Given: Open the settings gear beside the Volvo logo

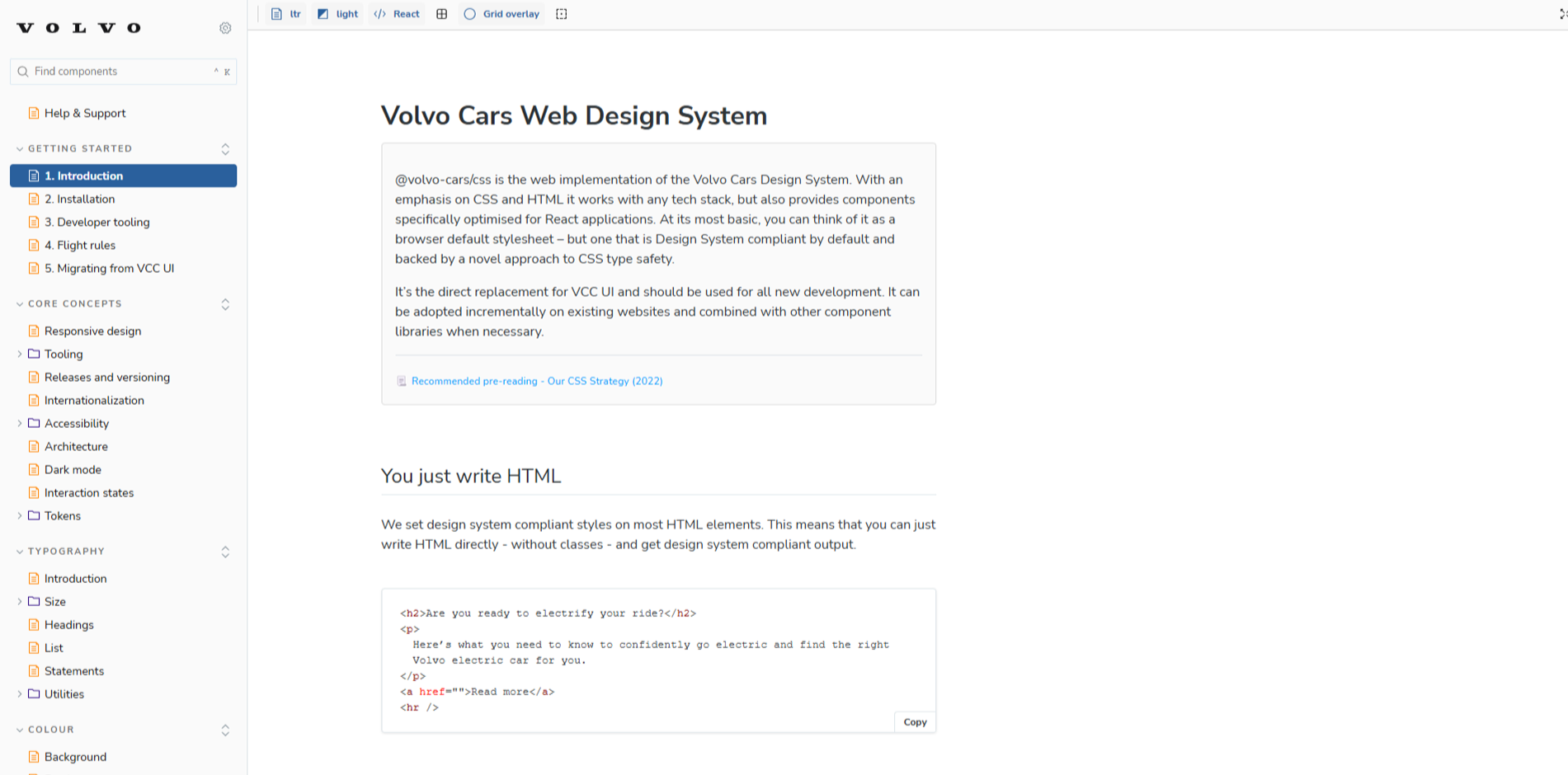Looking at the screenshot, I should (225, 28).
